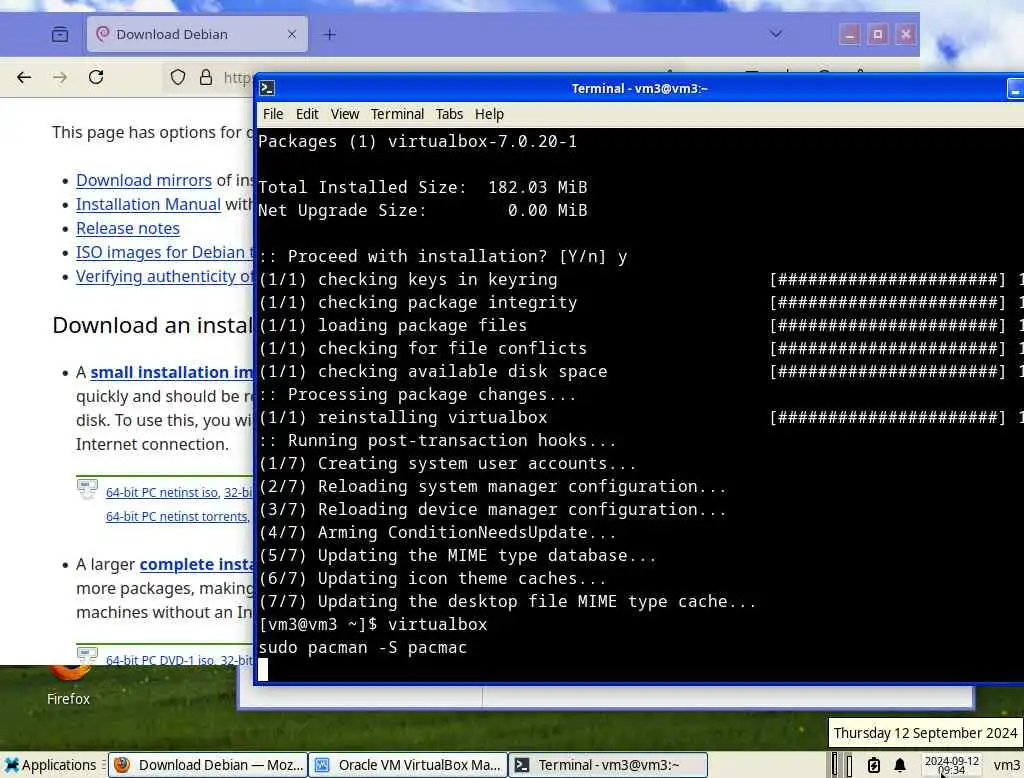Open the Applications menu in panel

51,765
